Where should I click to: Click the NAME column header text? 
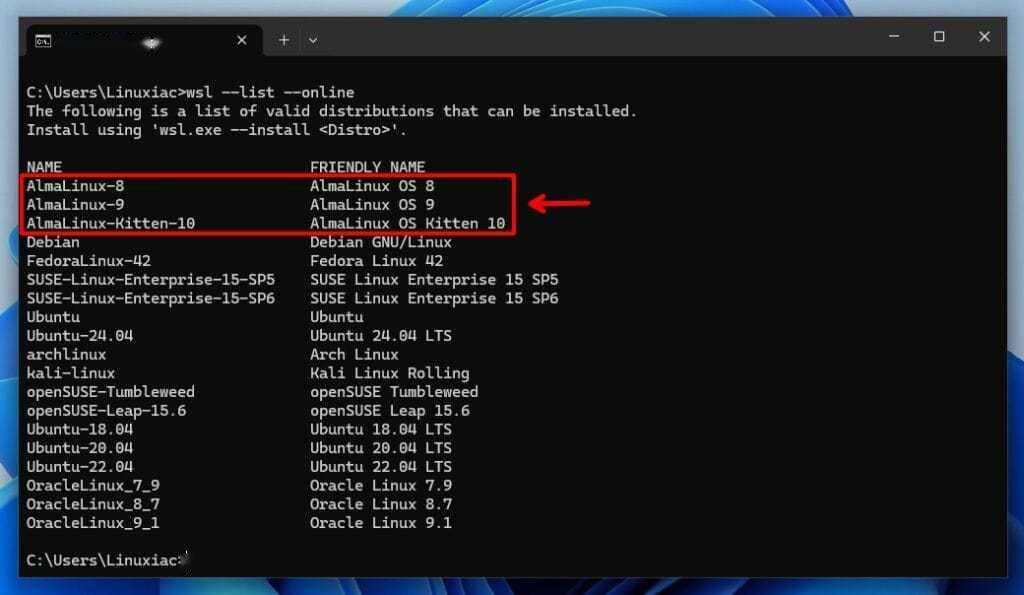pos(44,167)
